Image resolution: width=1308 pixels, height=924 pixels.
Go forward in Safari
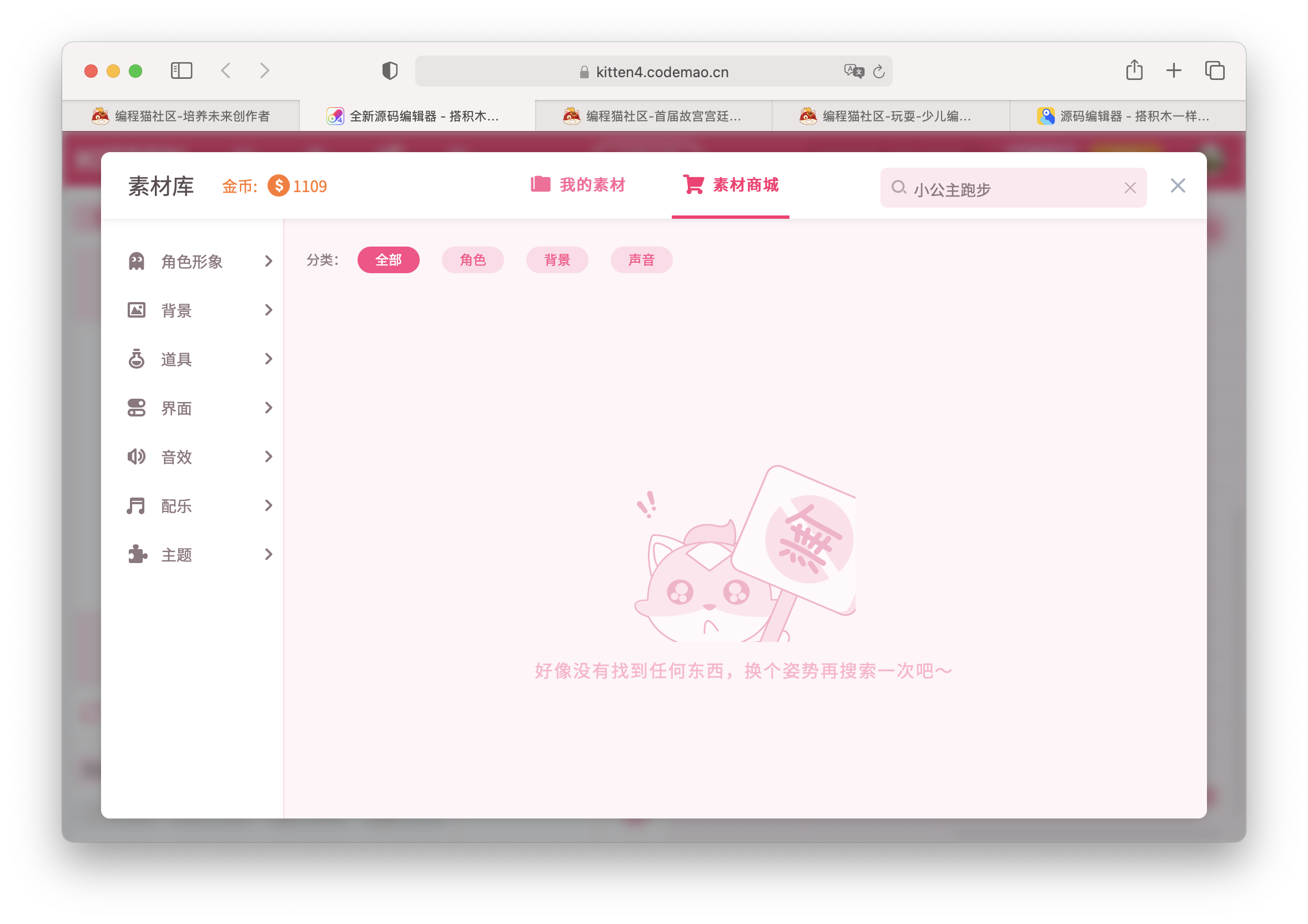[264, 71]
